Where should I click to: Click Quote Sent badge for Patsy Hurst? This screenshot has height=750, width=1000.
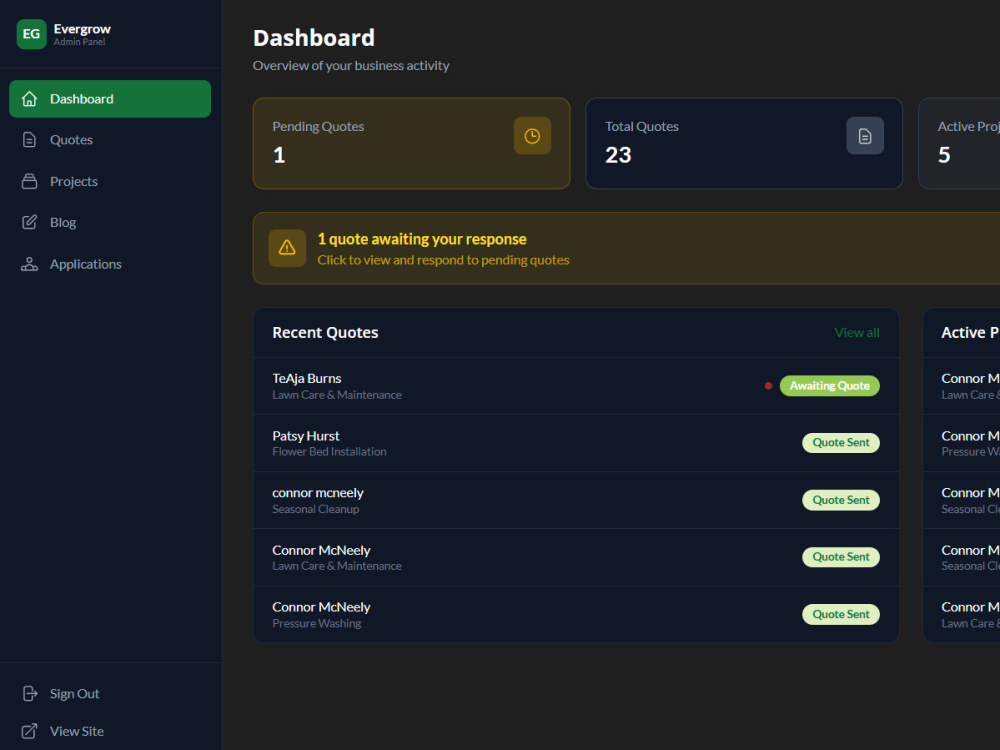tap(841, 443)
